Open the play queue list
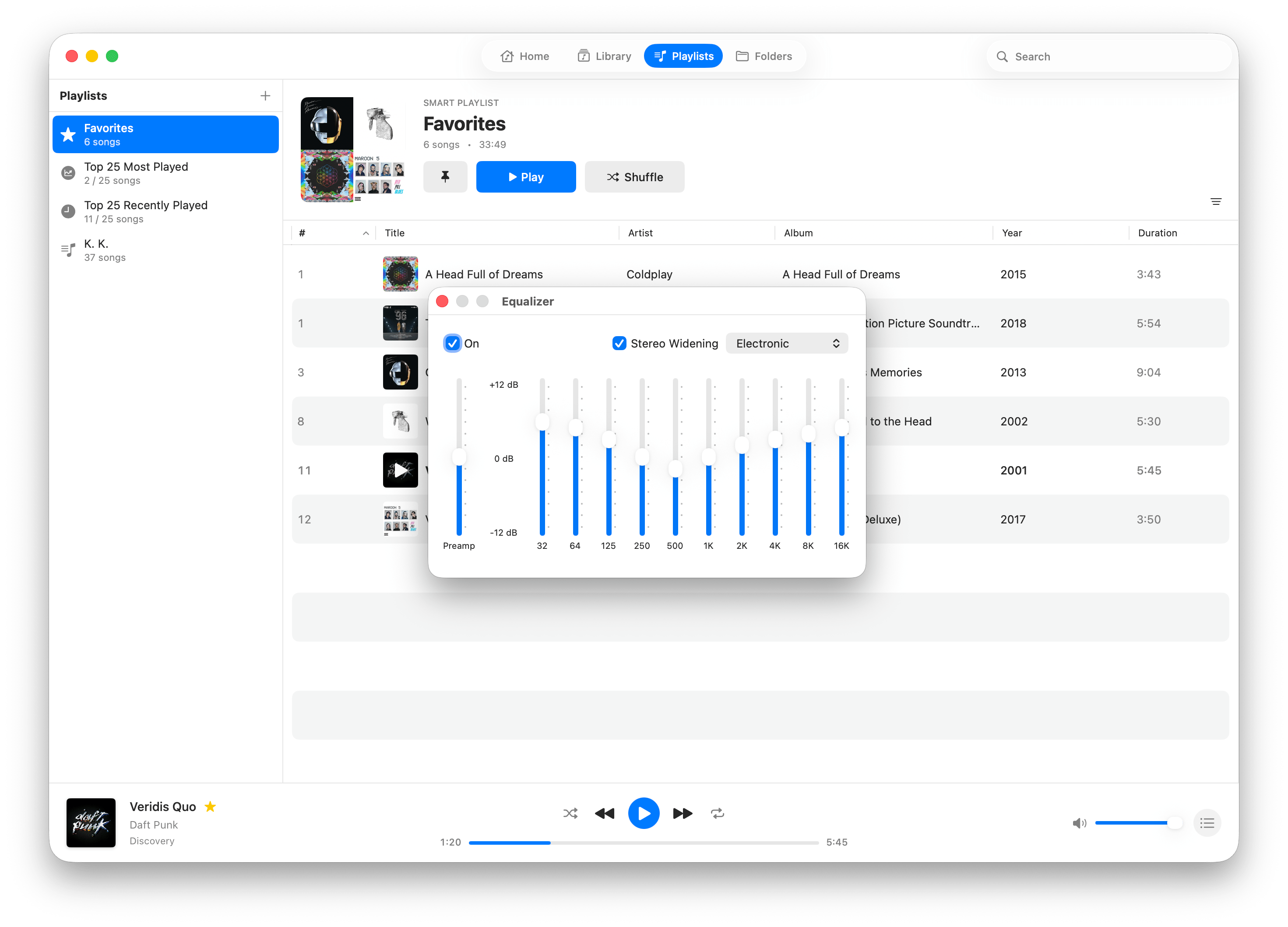 (x=1207, y=823)
